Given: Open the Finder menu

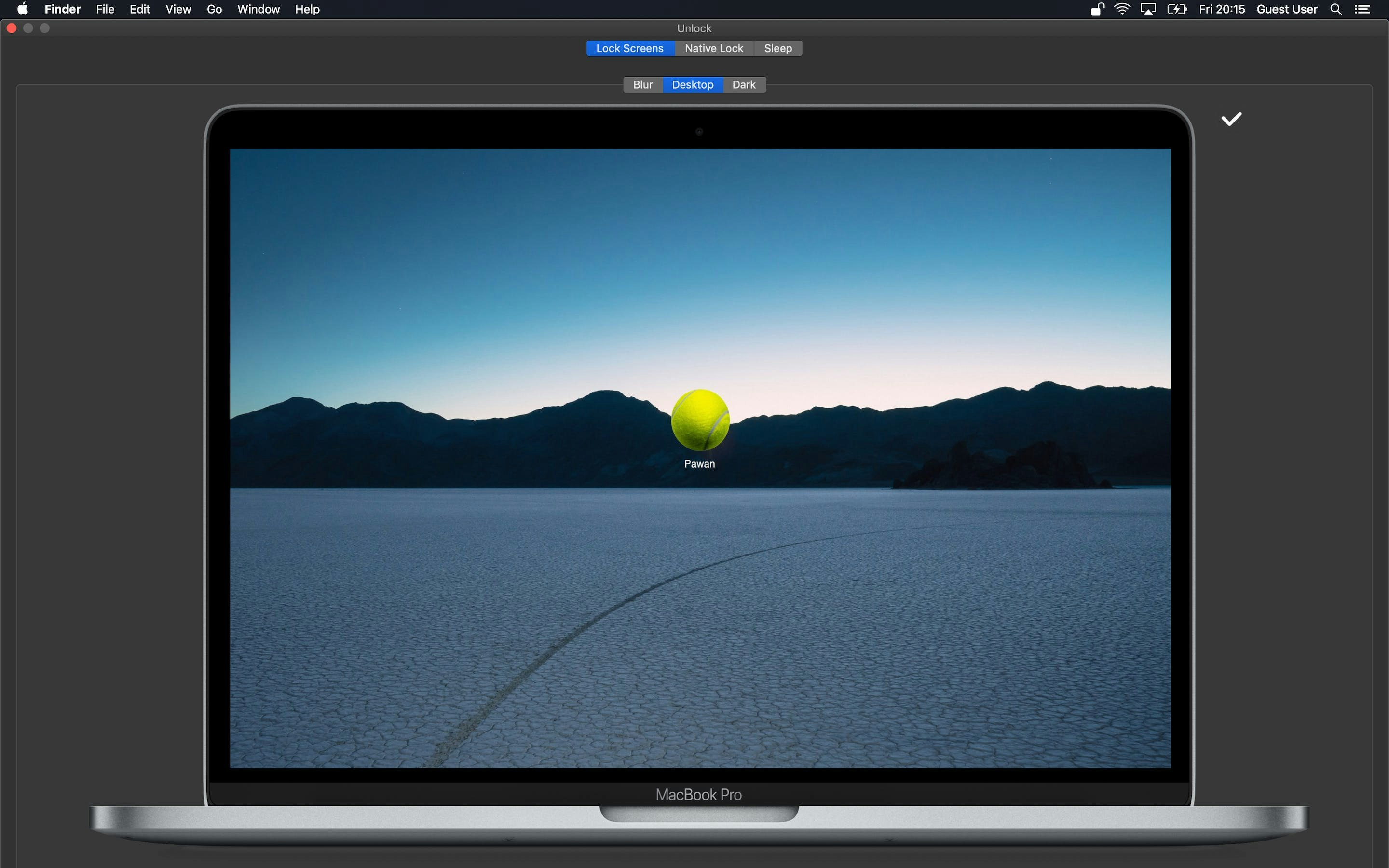Looking at the screenshot, I should [x=63, y=9].
